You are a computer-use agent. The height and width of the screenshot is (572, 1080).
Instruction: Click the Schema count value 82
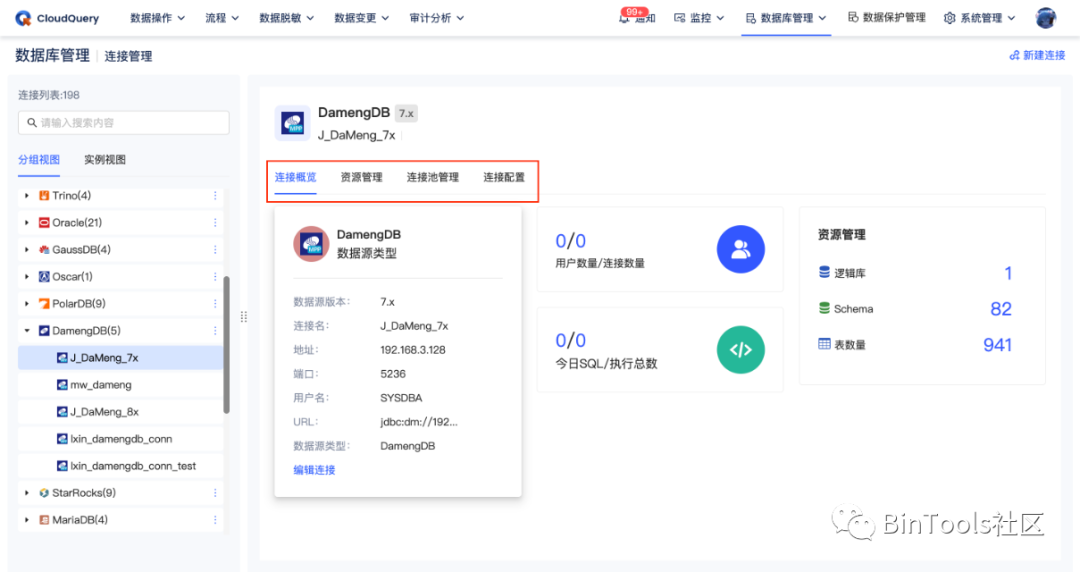coord(1001,309)
